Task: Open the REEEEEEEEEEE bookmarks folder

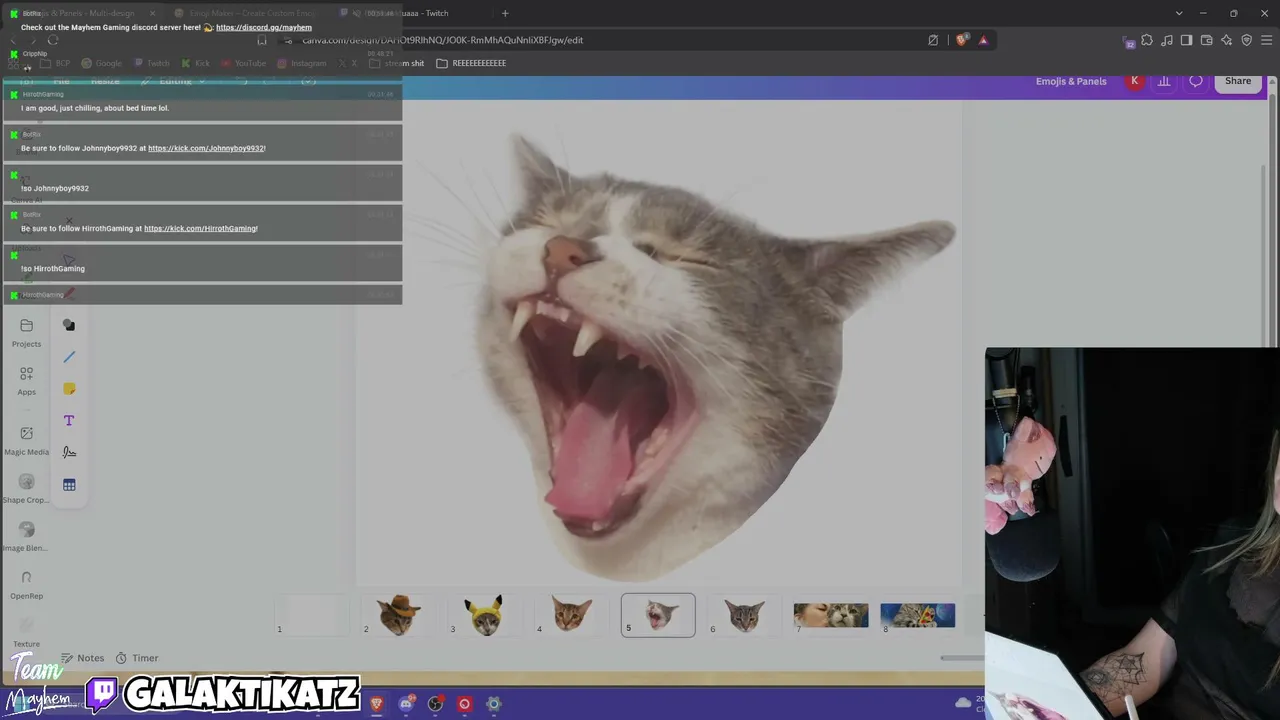Action: click(471, 63)
